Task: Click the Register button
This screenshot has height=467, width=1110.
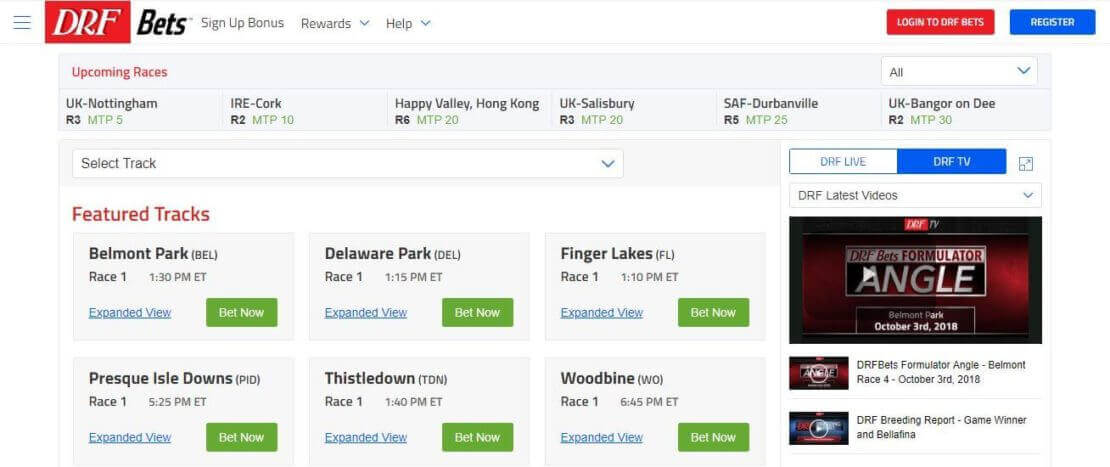Action: (x=1052, y=22)
